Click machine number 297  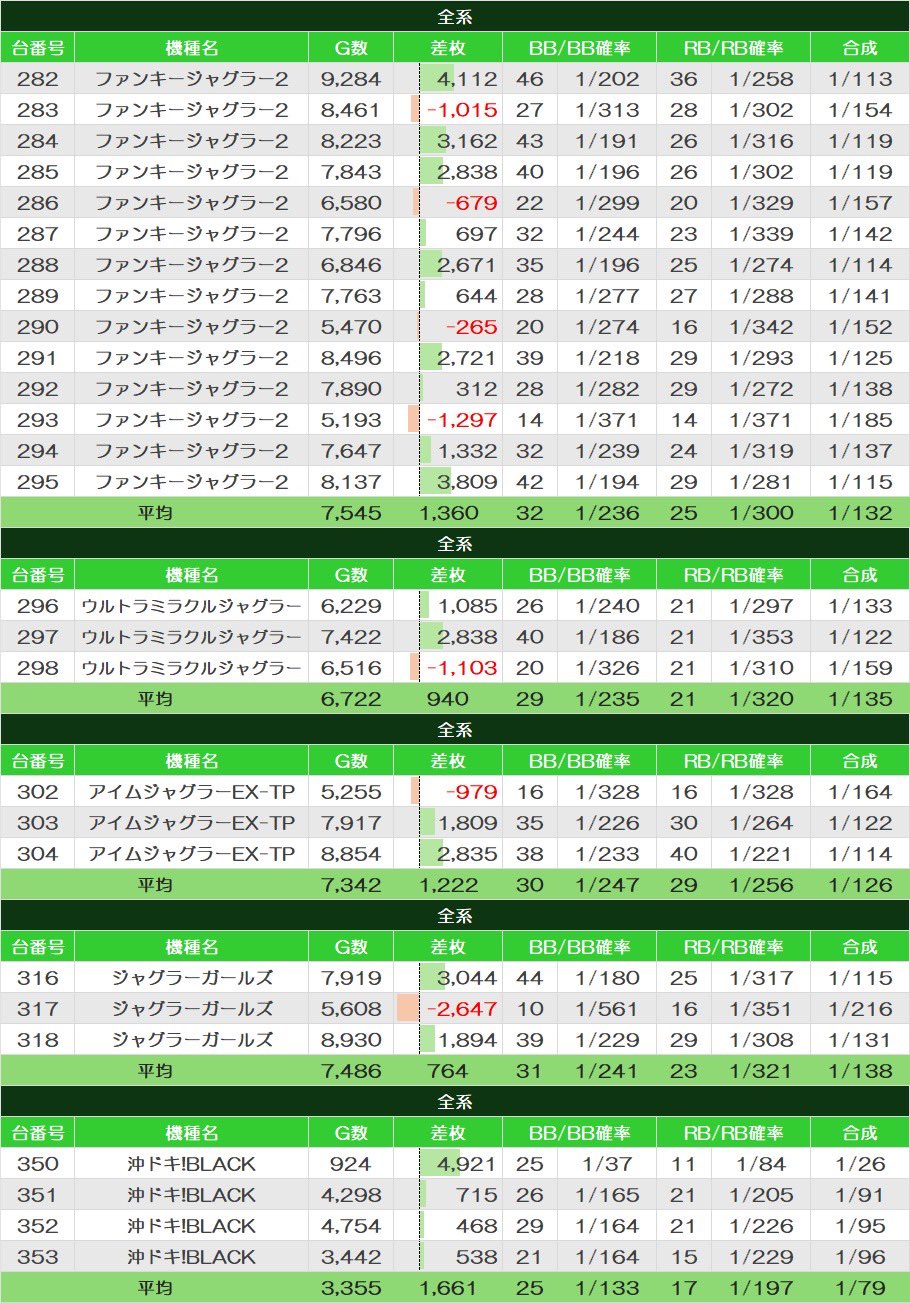pos(38,637)
